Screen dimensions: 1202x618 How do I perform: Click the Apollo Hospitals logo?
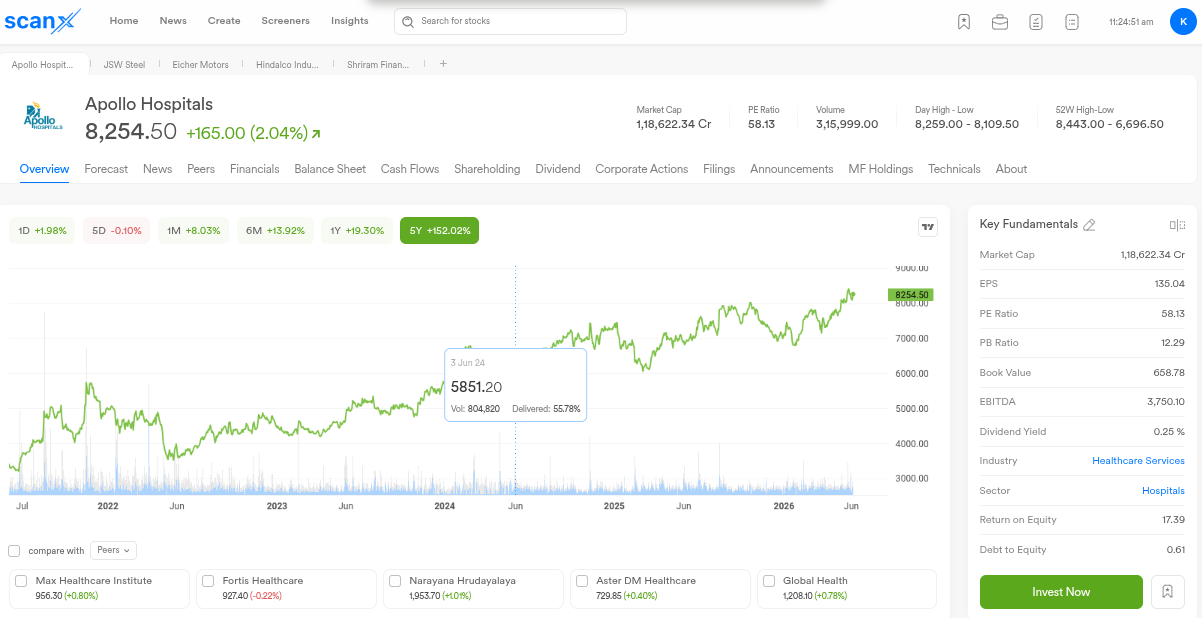(43, 117)
